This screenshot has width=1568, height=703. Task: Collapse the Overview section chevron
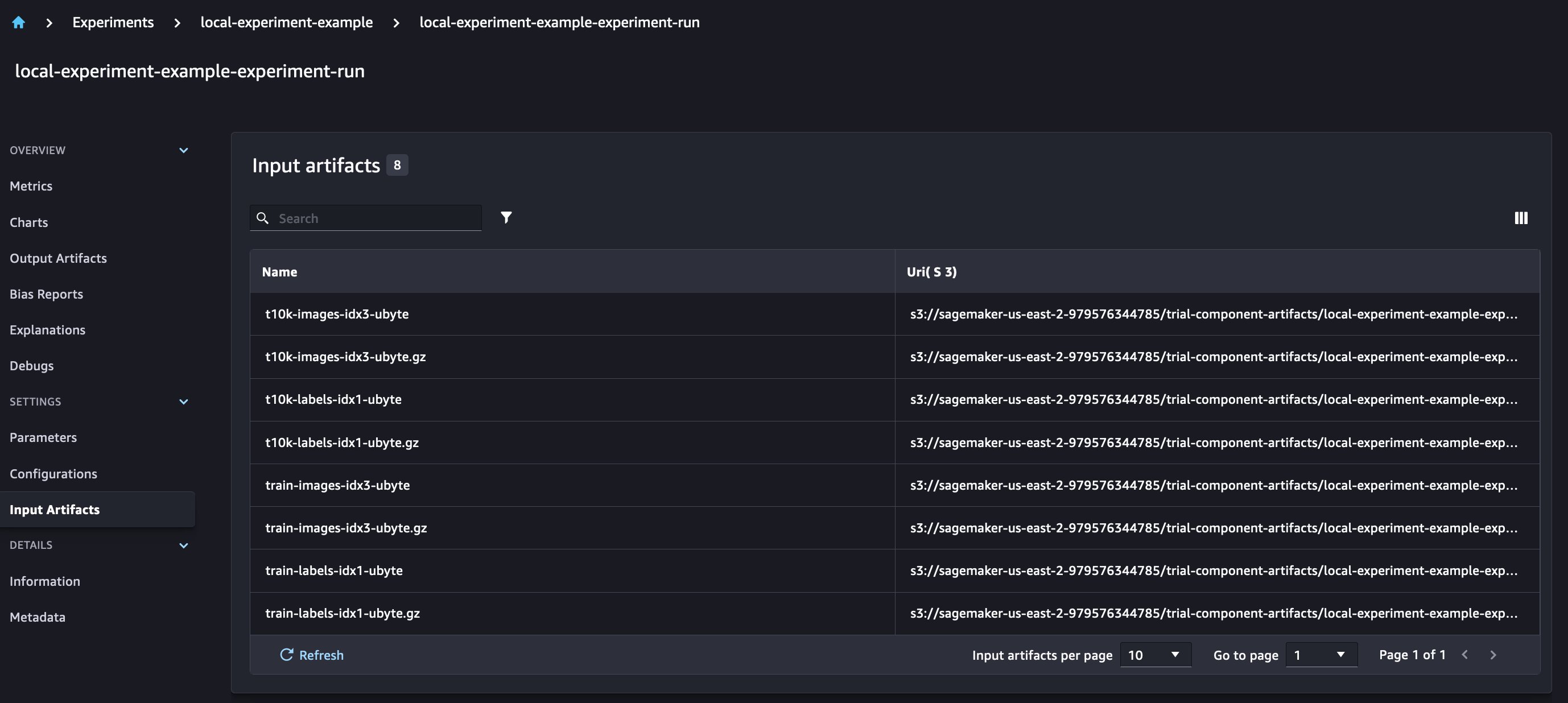(183, 150)
